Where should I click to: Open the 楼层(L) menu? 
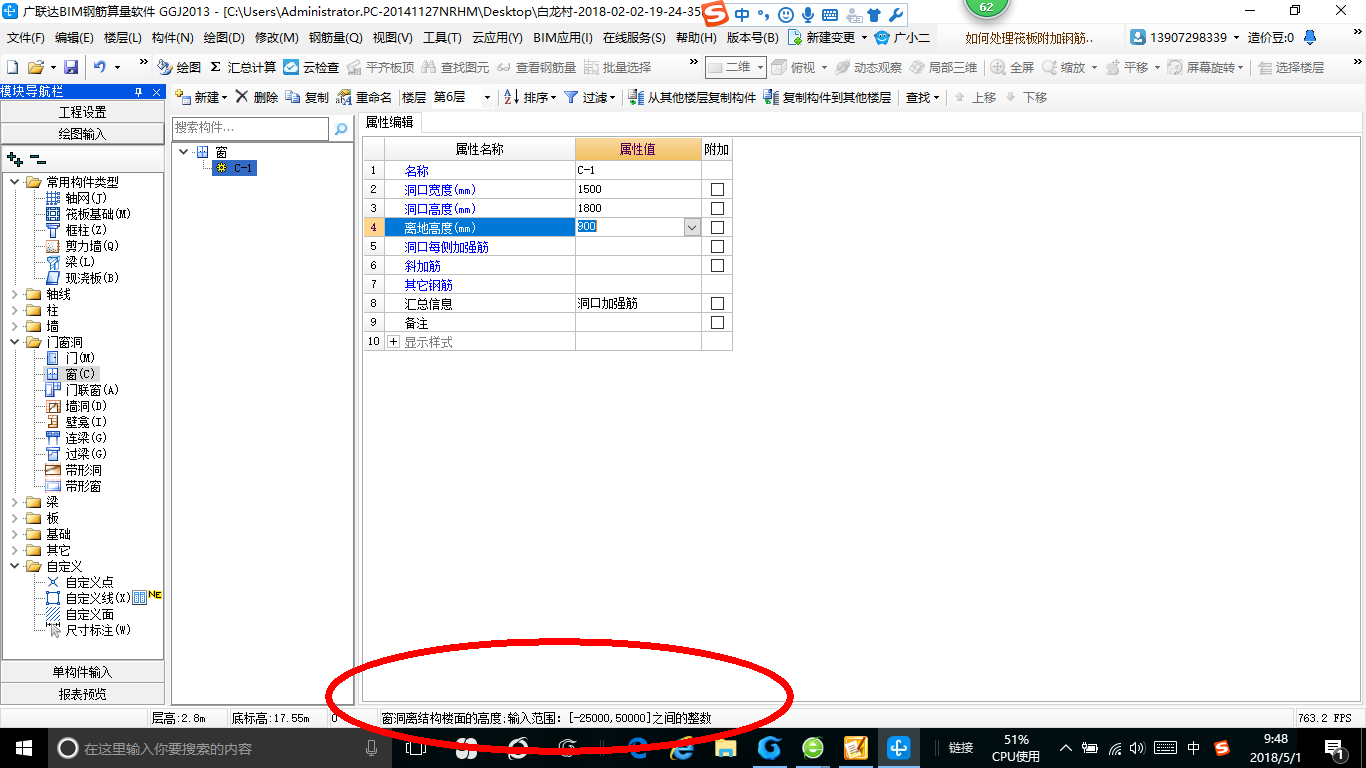(123, 37)
